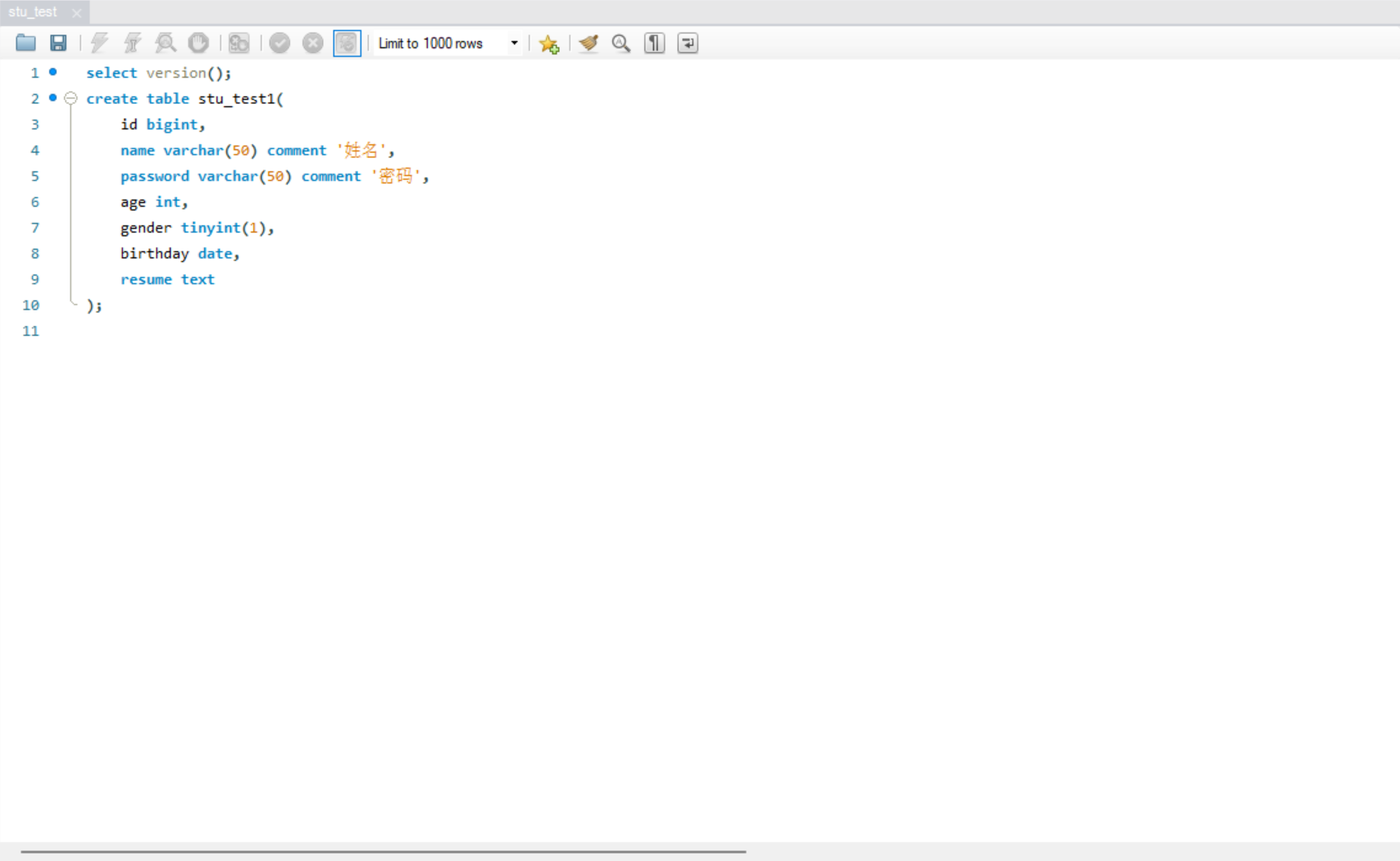Beautify the SQL script

pyautogui.click(x=589, y=43)
